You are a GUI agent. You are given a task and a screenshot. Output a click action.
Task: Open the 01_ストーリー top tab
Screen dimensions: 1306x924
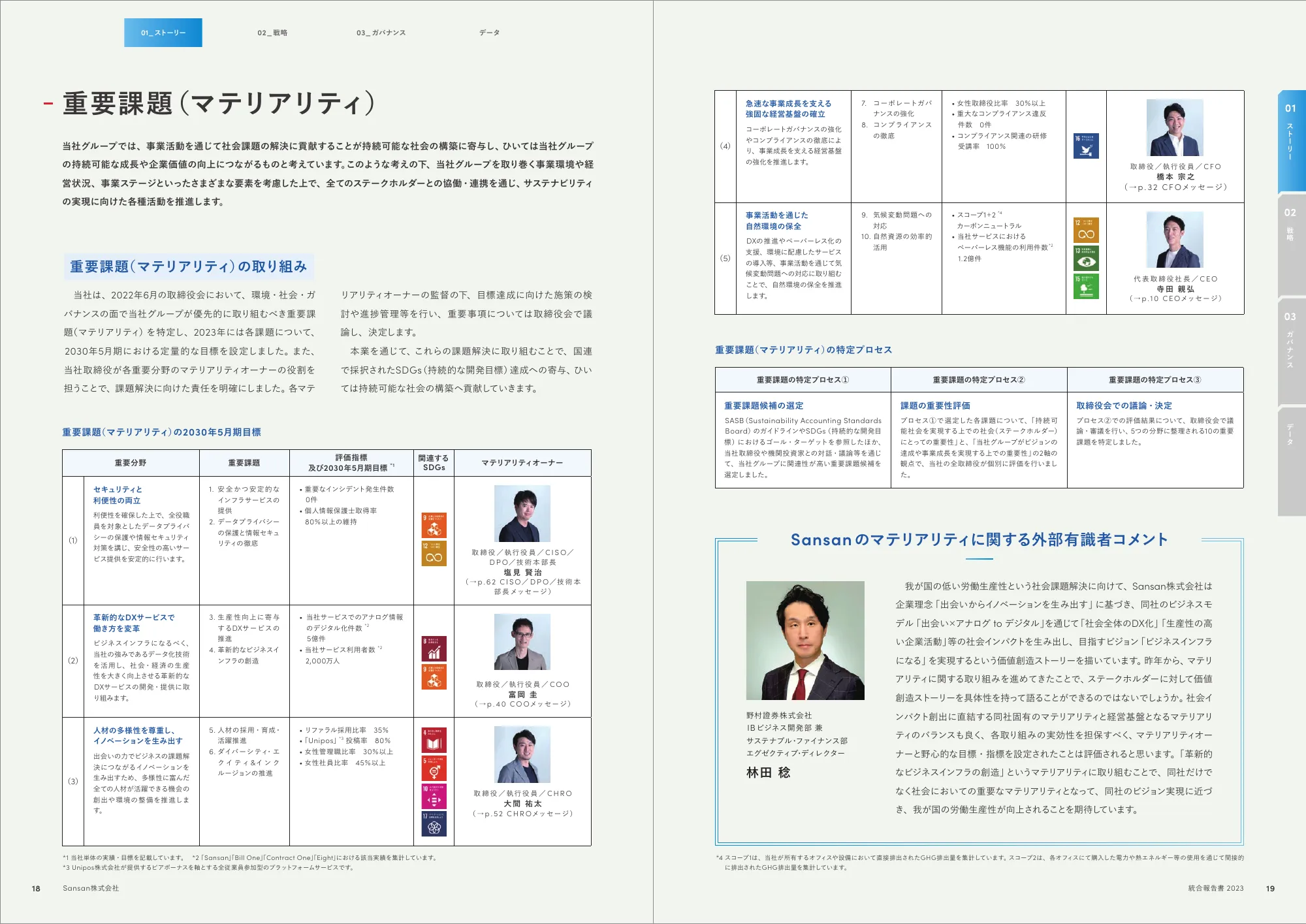click(163, 33)
